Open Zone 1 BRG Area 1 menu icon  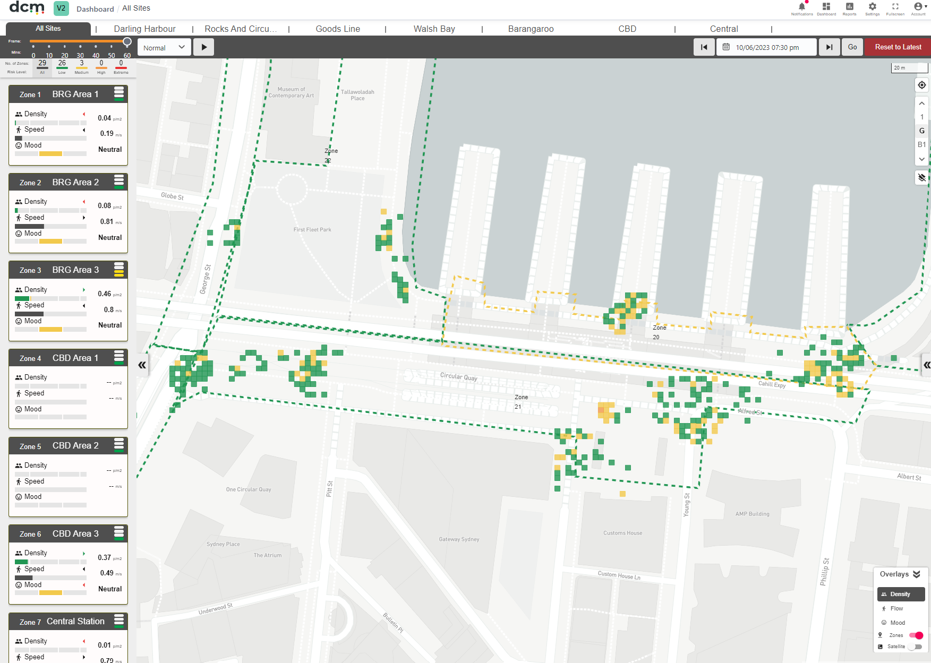pyautogui.click(x=119, y=93)
